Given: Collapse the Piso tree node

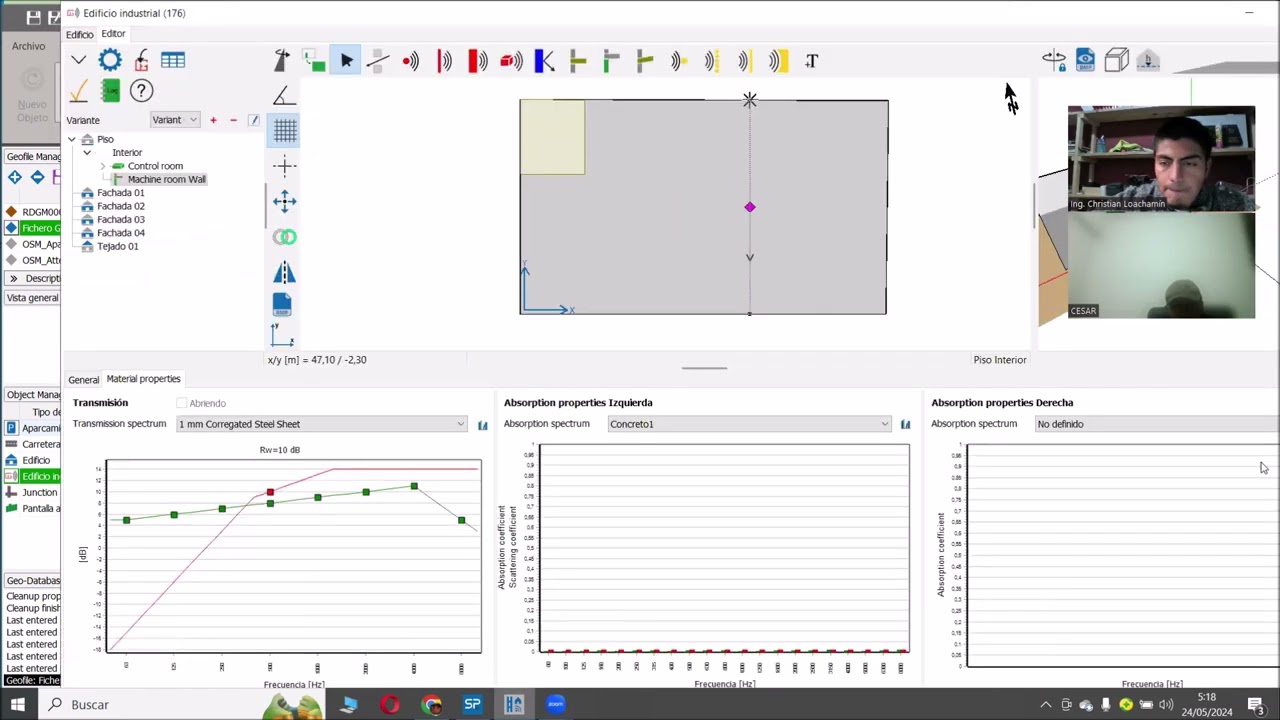Looking at the screenshot, I should tap(72, 139).
